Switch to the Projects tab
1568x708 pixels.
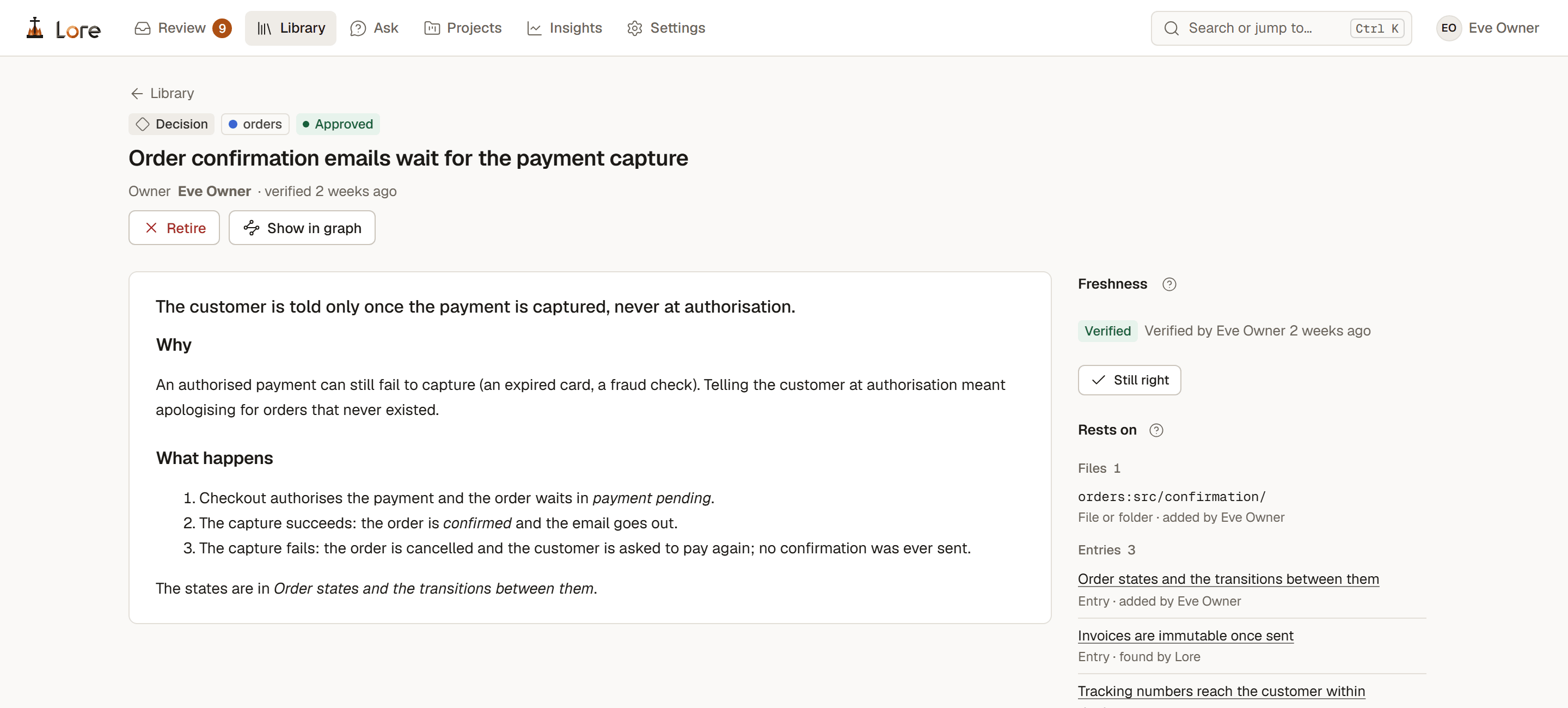[463, 28]
